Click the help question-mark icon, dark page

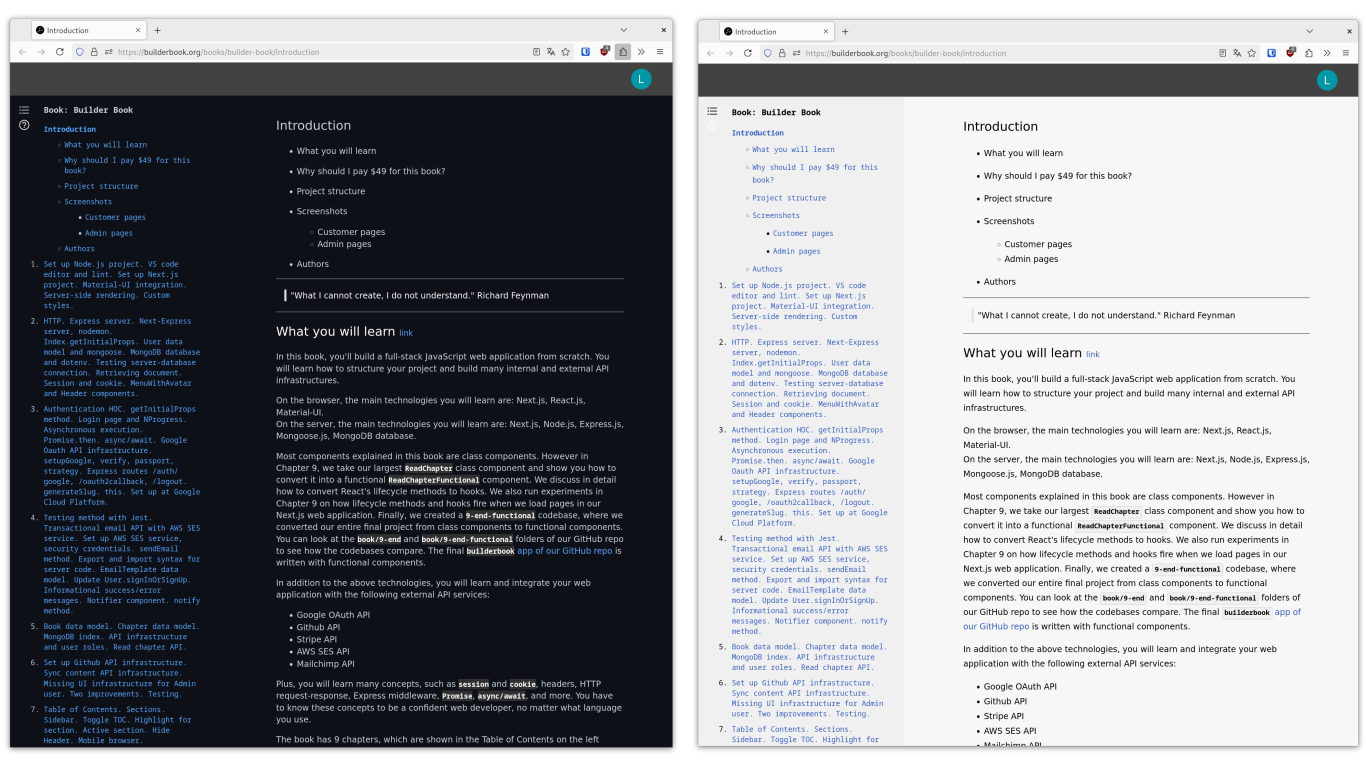(x=24, y=125)
